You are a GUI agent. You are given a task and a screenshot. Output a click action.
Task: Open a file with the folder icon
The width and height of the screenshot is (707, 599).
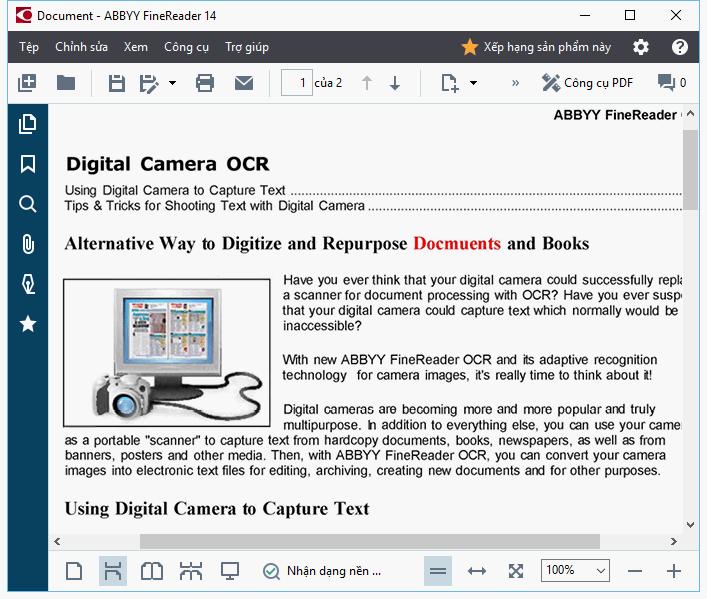coord(66,83)
